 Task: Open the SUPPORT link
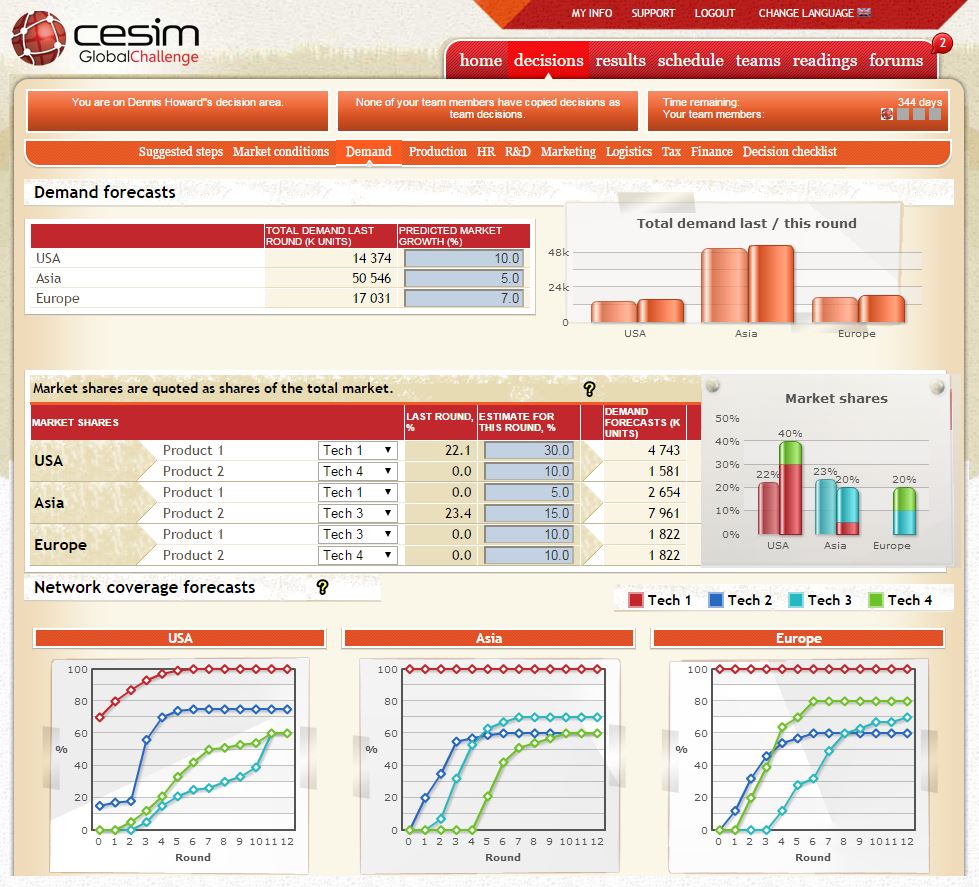pyautogui.click(x=653, y=13)
